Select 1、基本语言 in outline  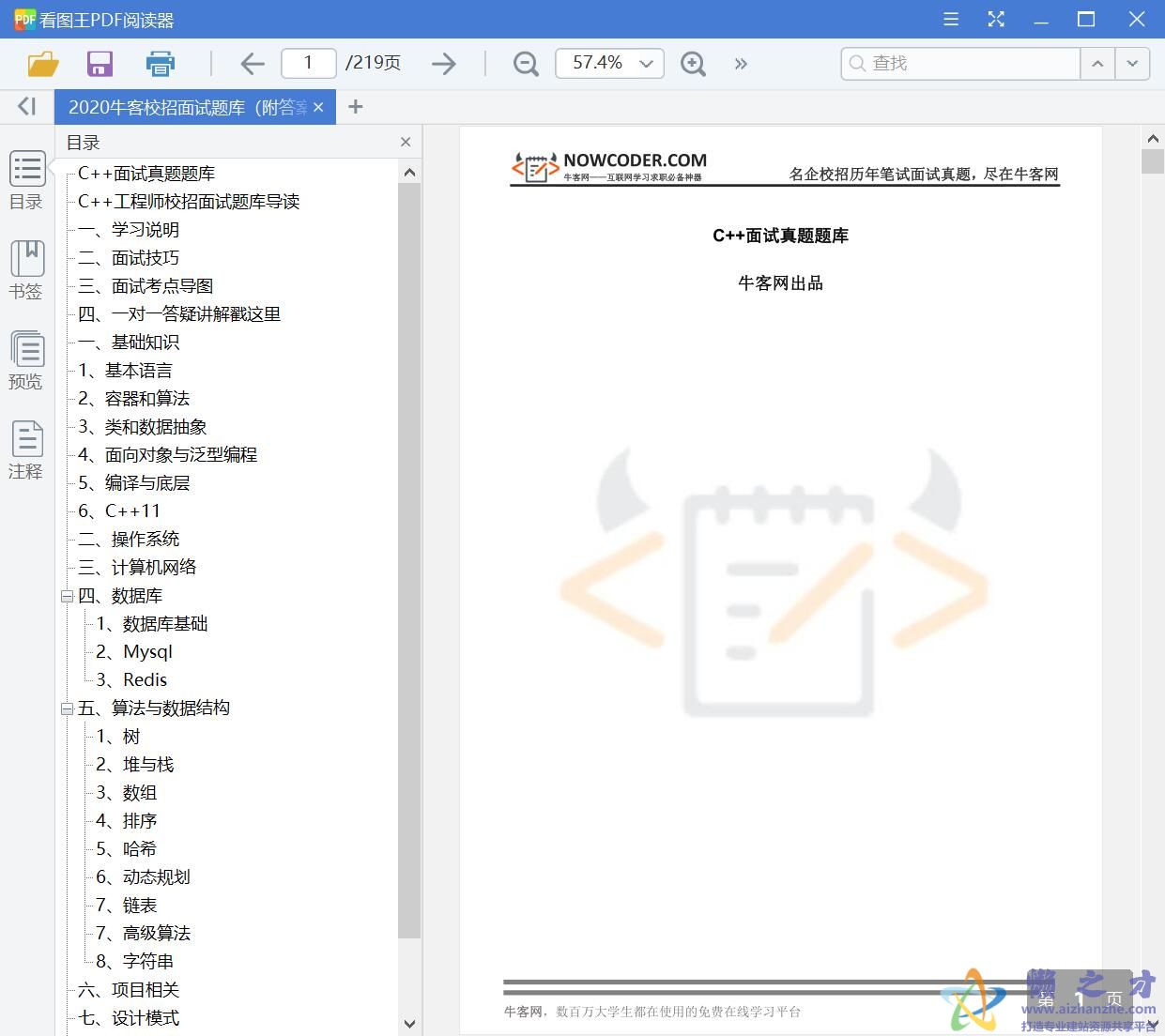[125, 371]
